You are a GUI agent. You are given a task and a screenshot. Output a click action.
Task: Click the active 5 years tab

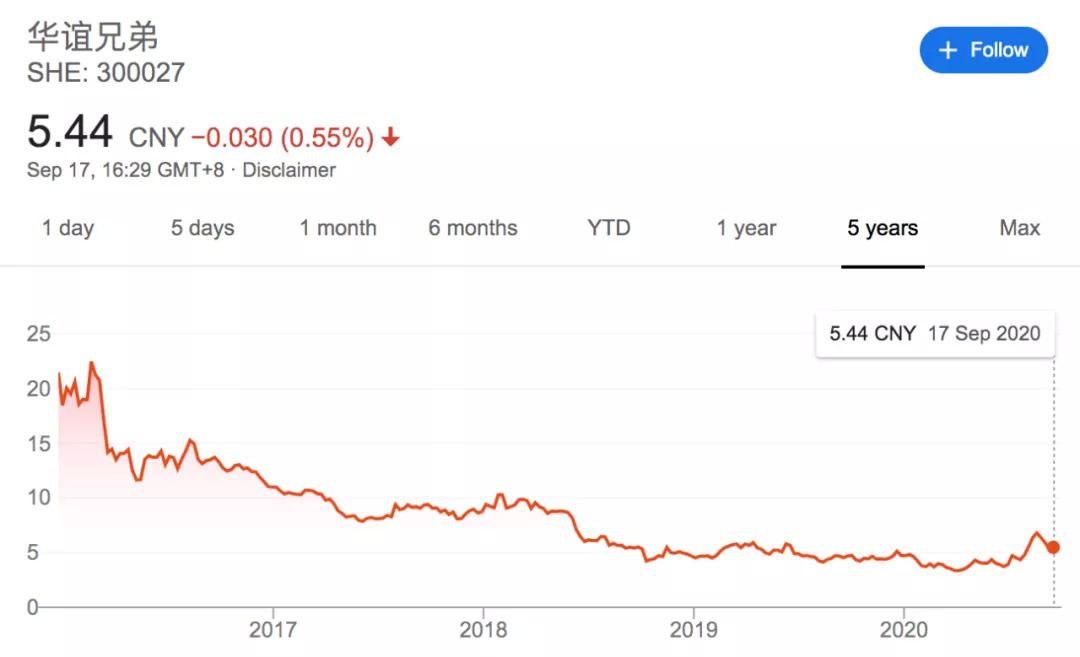click(882, 228)
